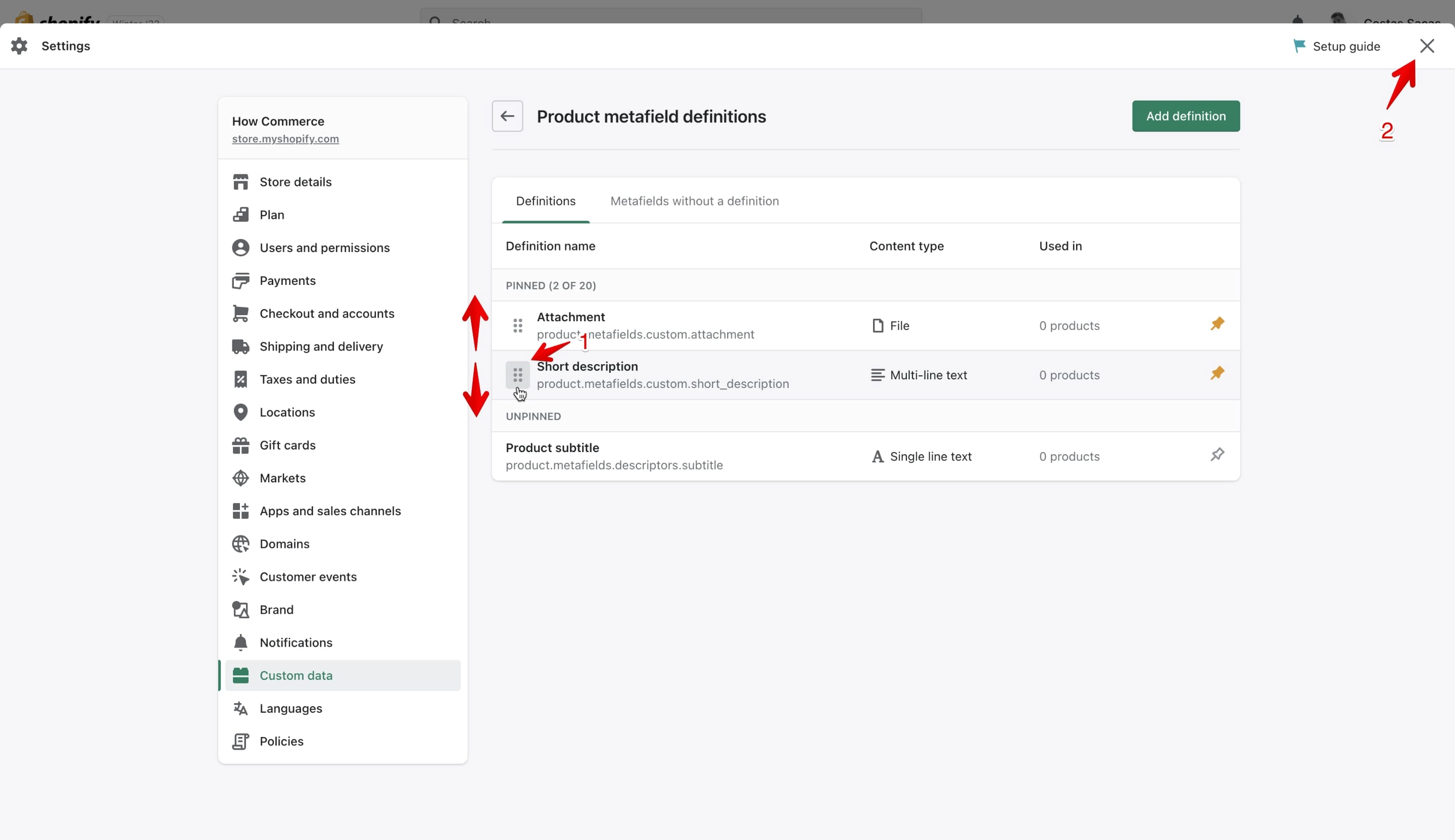1455x840 pixels.
Task: Click the Locations pin icon
Action: coord(240,412)
